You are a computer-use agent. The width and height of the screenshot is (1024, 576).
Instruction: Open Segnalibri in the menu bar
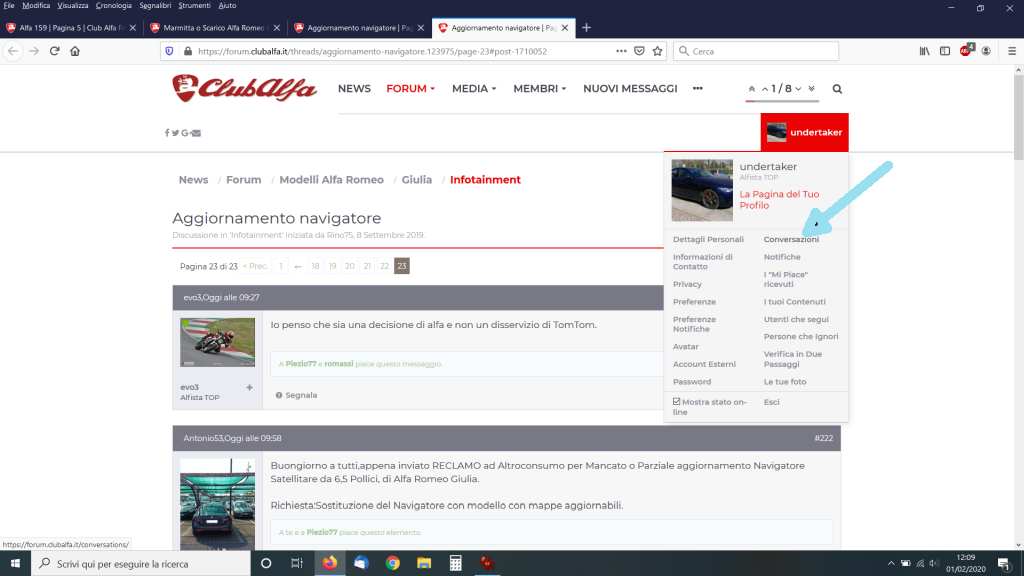[156, 6]
